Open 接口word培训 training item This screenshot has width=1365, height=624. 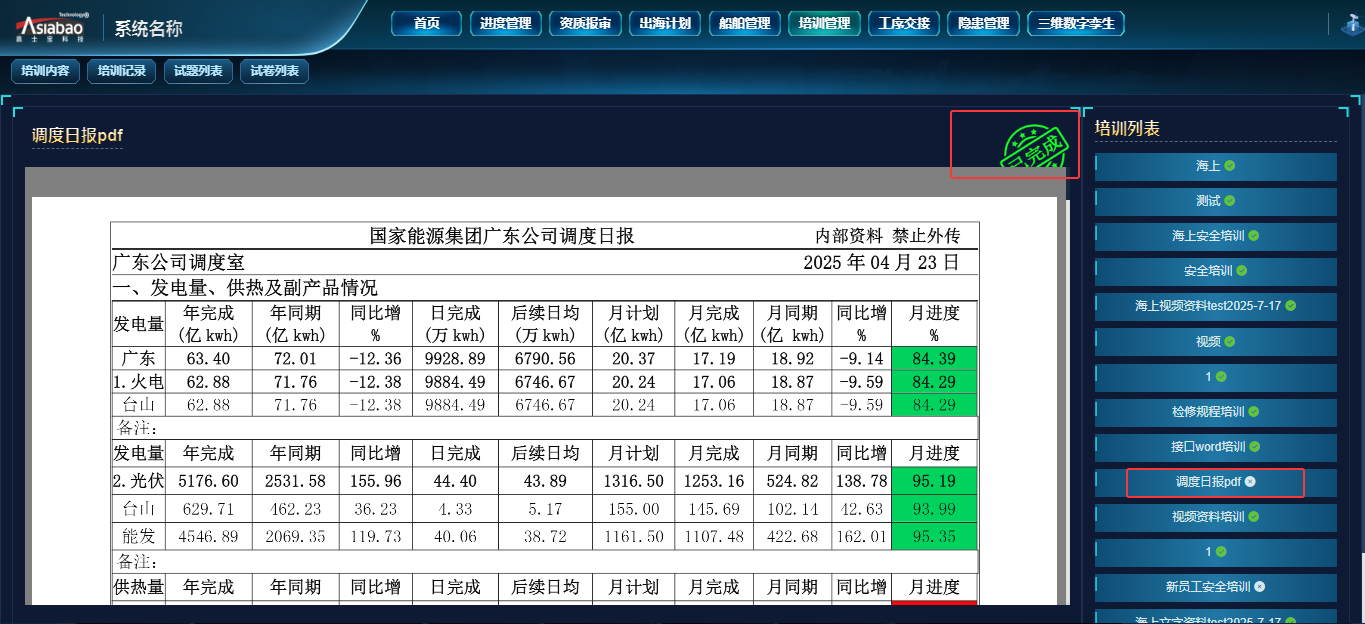point(1216,446)
